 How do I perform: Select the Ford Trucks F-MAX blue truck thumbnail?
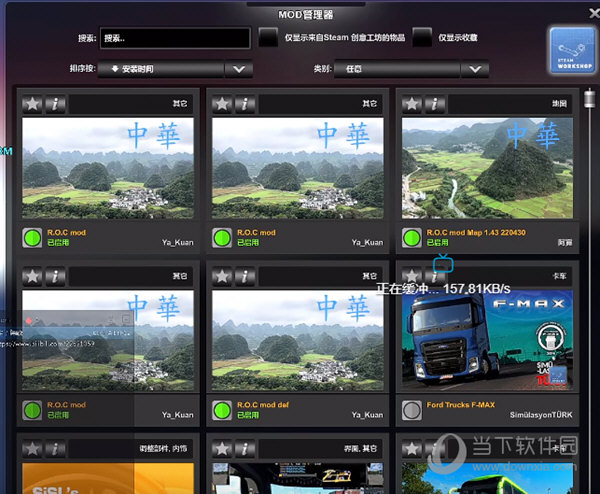point(487,340)
